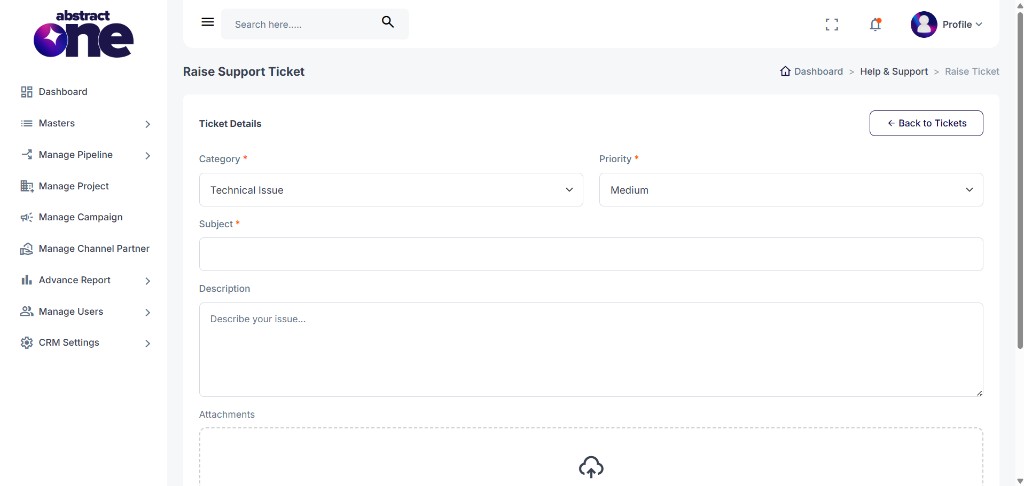This screenshot has height=486, width=1024.
Task: Select Masters menu item
Action: tap(57, 123)
